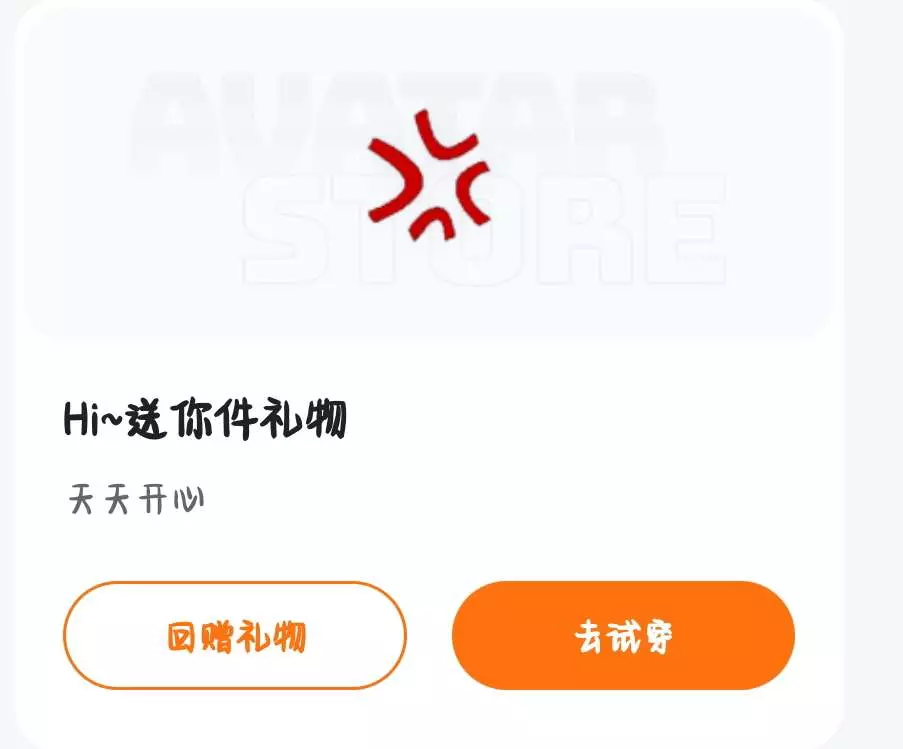Tap the orange 去试穿 button
Viewport: 903px width, 749px height.
[623, 635]
